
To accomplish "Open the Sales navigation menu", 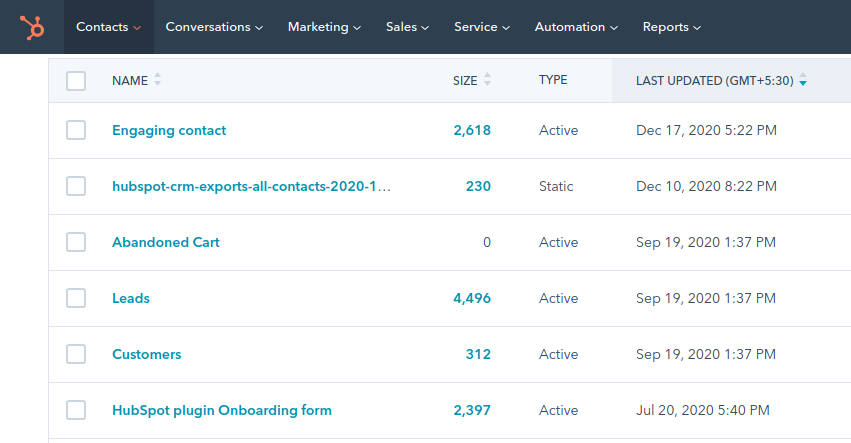I will [x=407, y=27].
